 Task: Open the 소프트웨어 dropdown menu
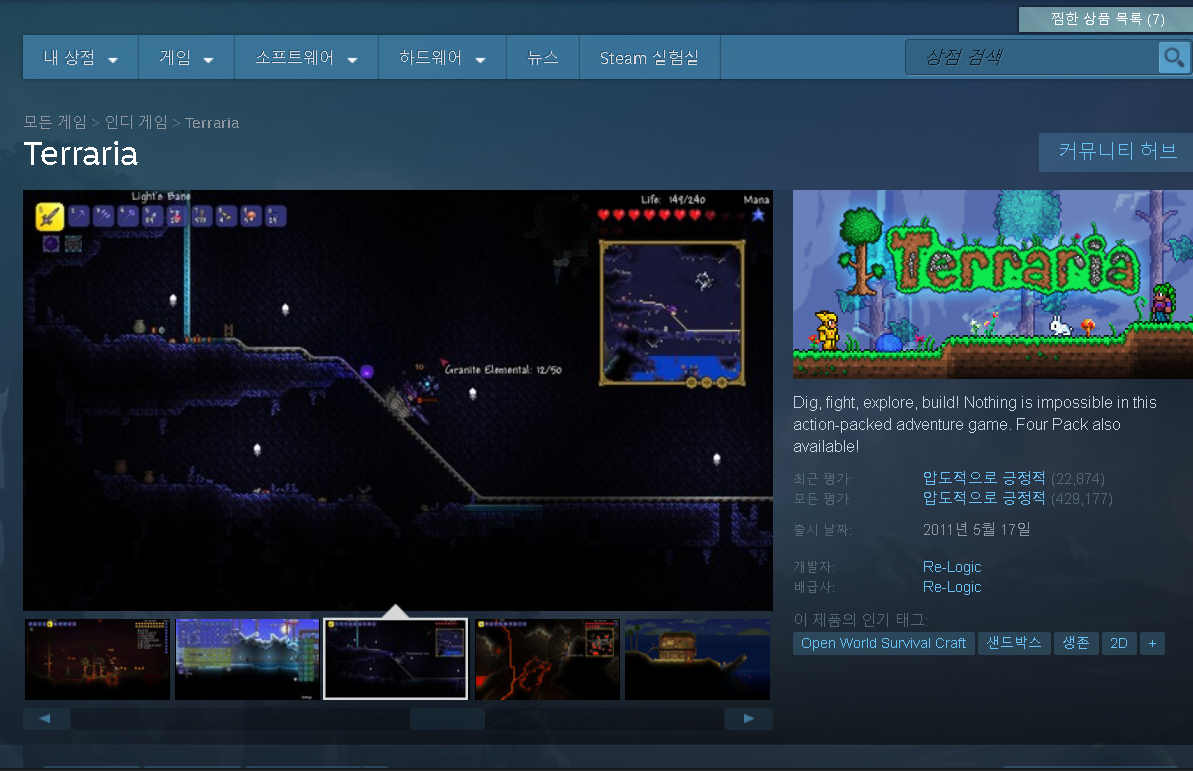tap(306, 57)
